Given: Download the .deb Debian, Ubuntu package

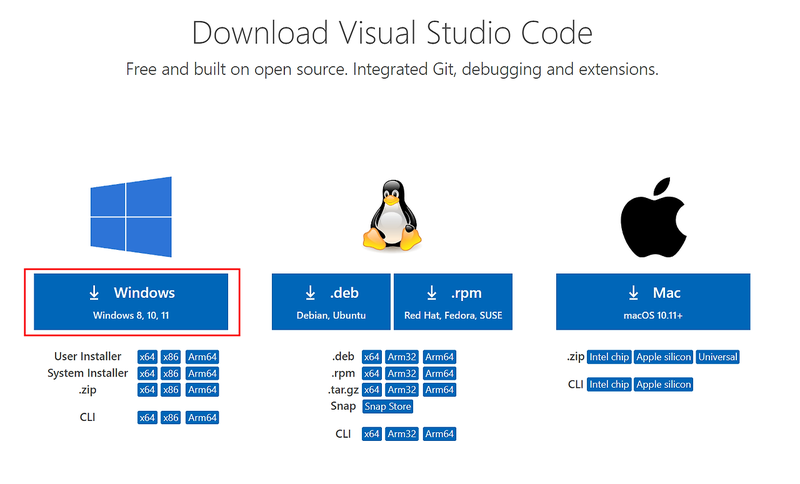Looking at the screenshot, I should [x=331, y=302].
